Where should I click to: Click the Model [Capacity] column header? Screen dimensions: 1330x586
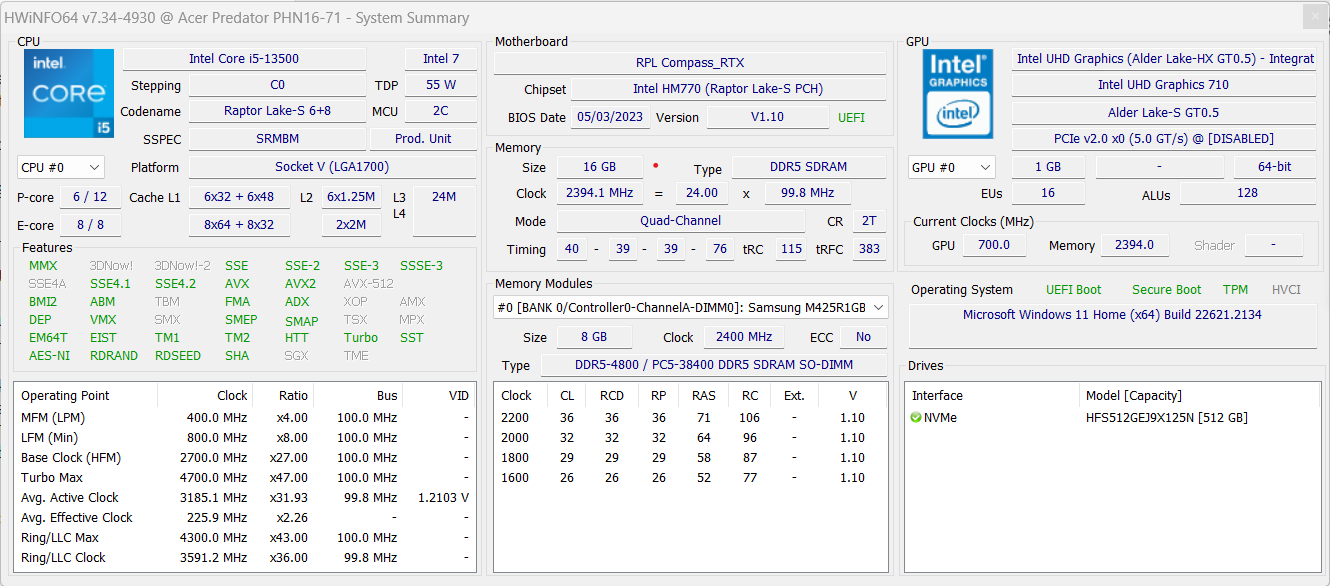pos(1198,396)
